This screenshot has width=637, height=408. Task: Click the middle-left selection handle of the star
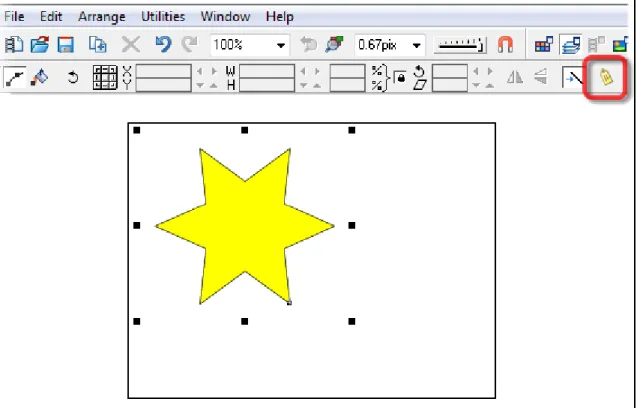tap(137, 226)
